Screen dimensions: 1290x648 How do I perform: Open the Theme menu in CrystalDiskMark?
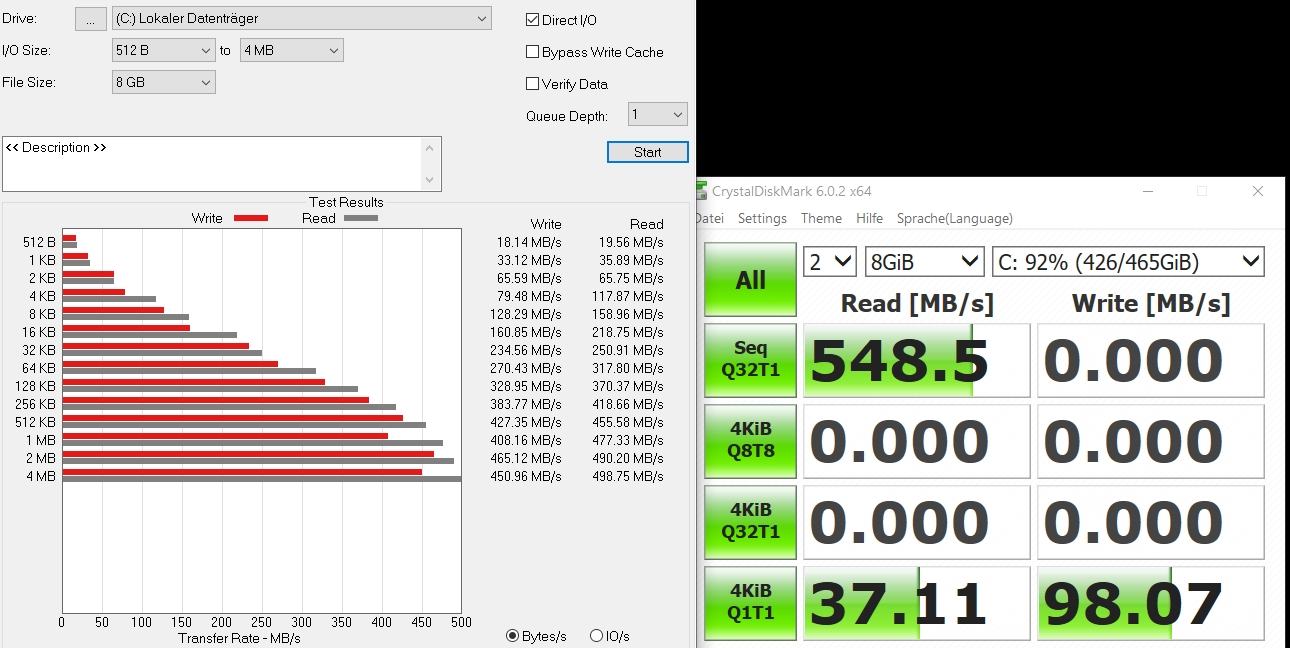click(821, 218)
